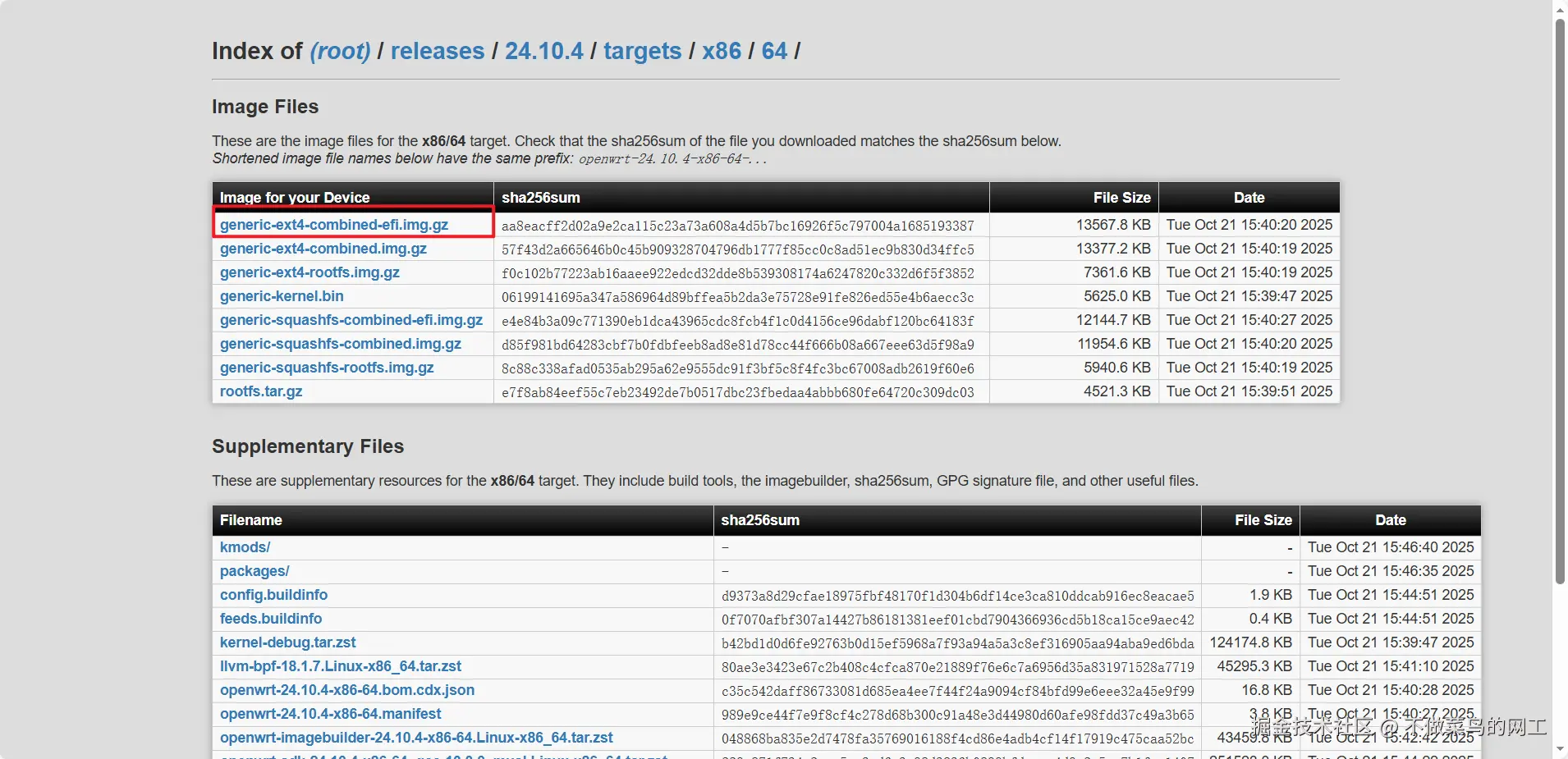Navigate to the targets breadcrumb link
This screenshot has width=1568, height=759.
[643, 51]
